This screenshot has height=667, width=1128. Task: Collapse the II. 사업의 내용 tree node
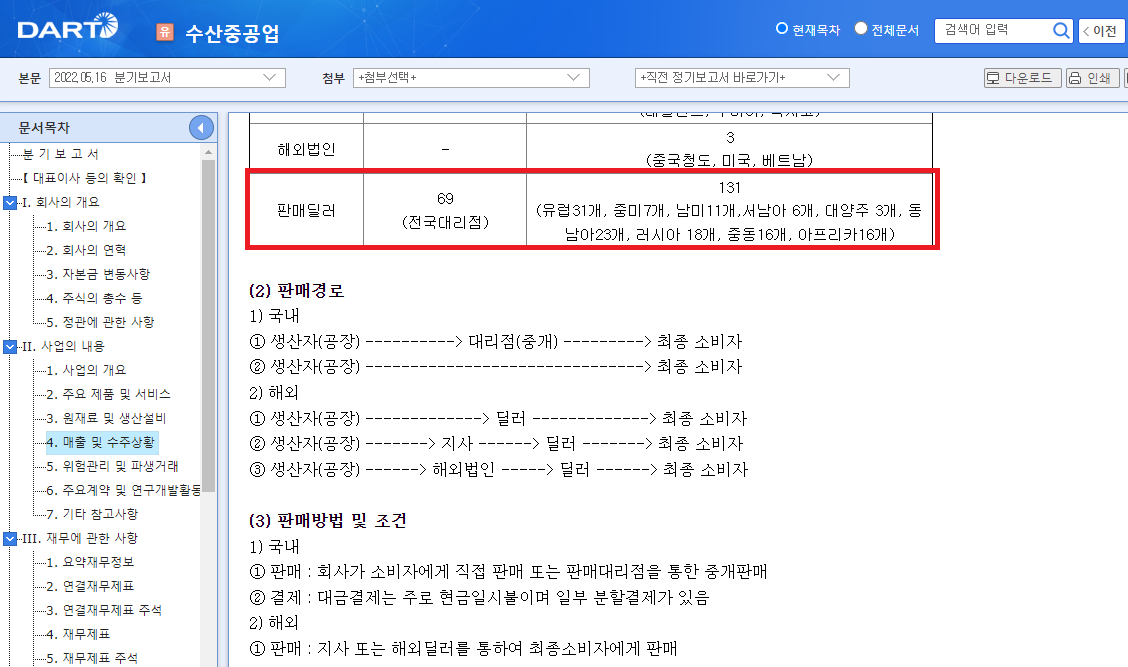[x=10, y=346]
